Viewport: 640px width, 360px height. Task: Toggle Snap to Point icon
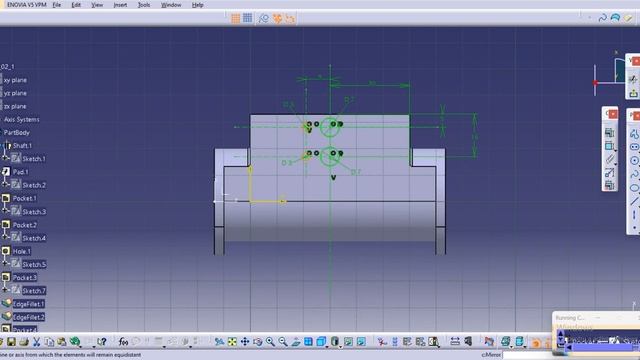(x=247, y=18)
